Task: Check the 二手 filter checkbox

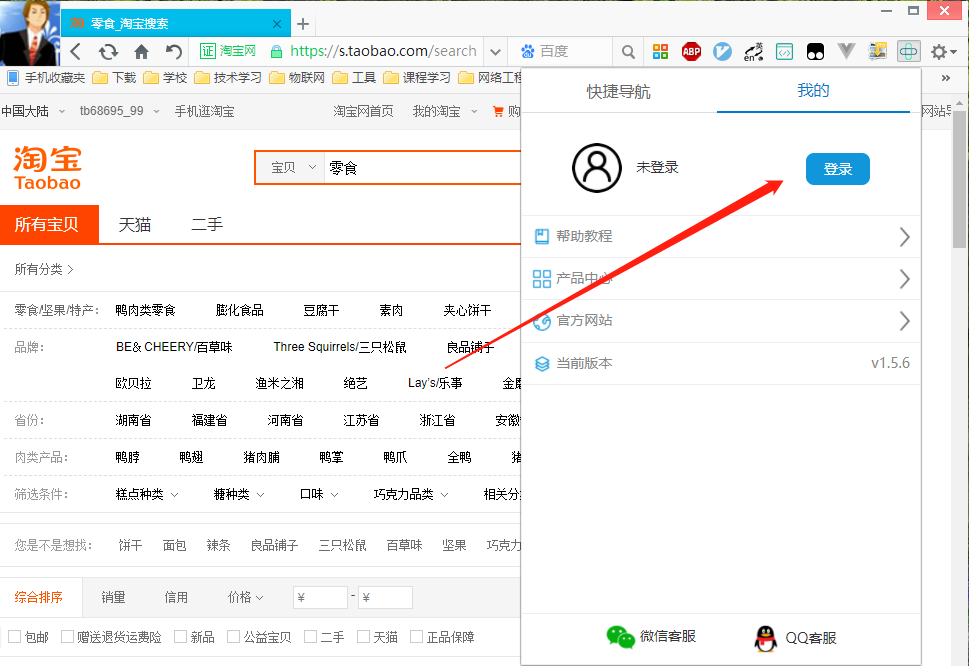Action: coord(310,636)
